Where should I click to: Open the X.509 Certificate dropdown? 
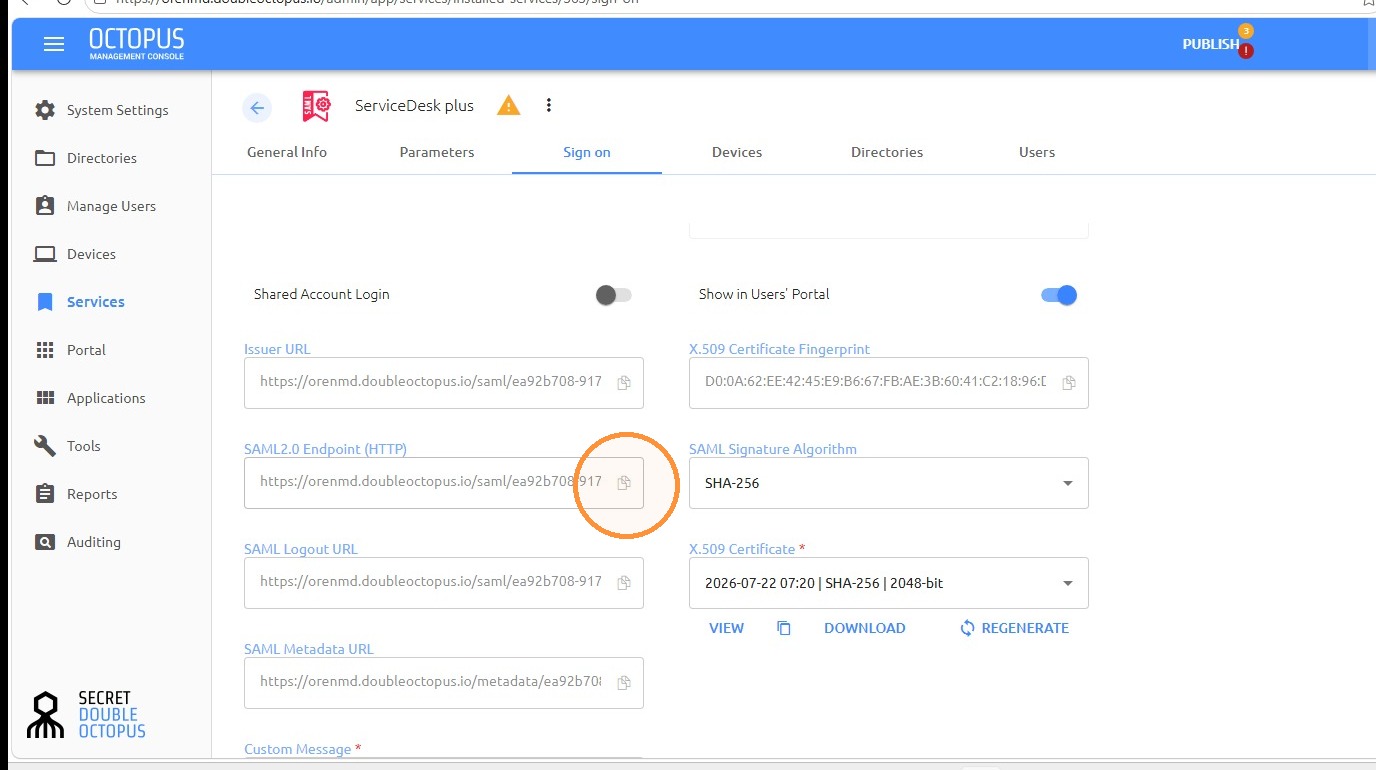coord(889,583)
